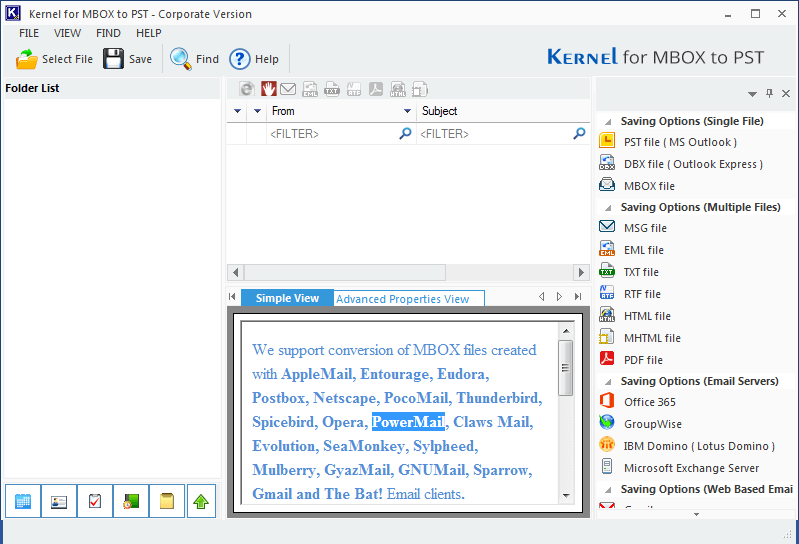Choose DBX file (Outlook Express) option
The width and height of the screenshot is (799, 544).
point(693,164)
